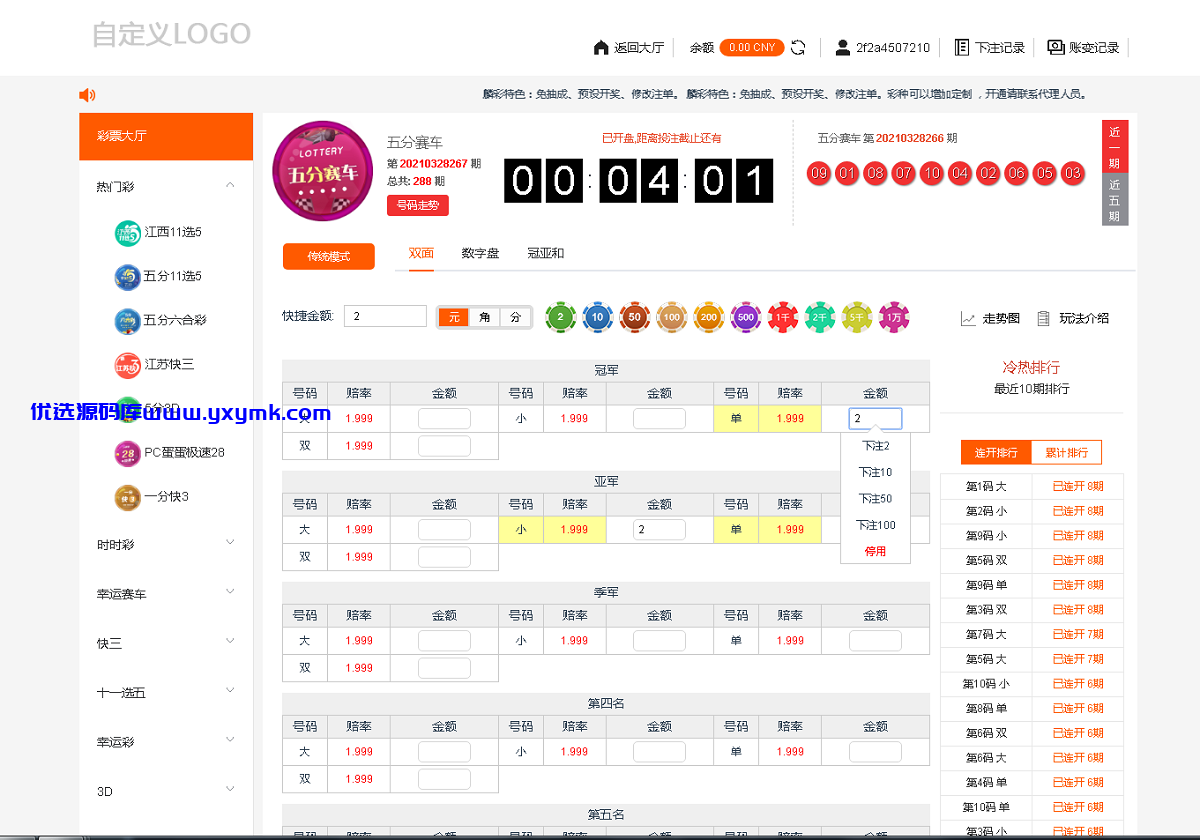Choose 下注100 from the amount dropdown
Viewport: 1200px width, 840px height.
pos(876,525)
